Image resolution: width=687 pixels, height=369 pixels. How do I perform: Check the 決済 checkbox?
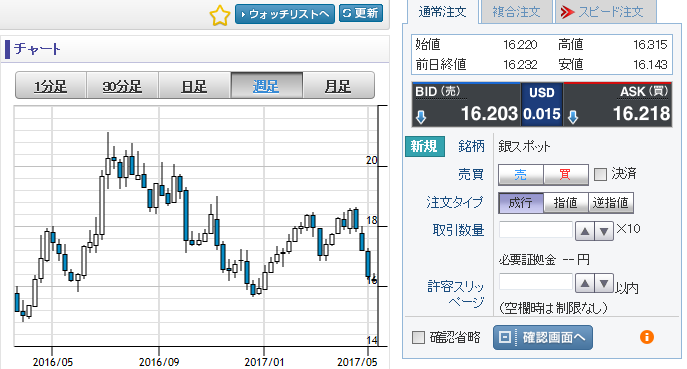[x=600, y=174]
